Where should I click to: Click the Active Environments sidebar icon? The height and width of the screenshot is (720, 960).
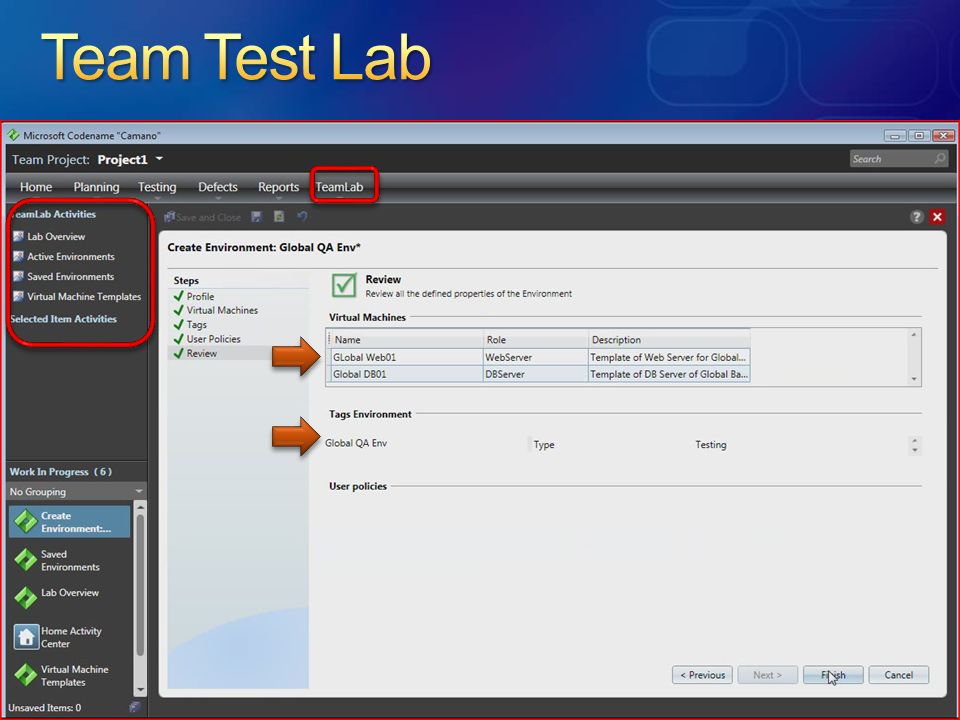coord(18,257)
